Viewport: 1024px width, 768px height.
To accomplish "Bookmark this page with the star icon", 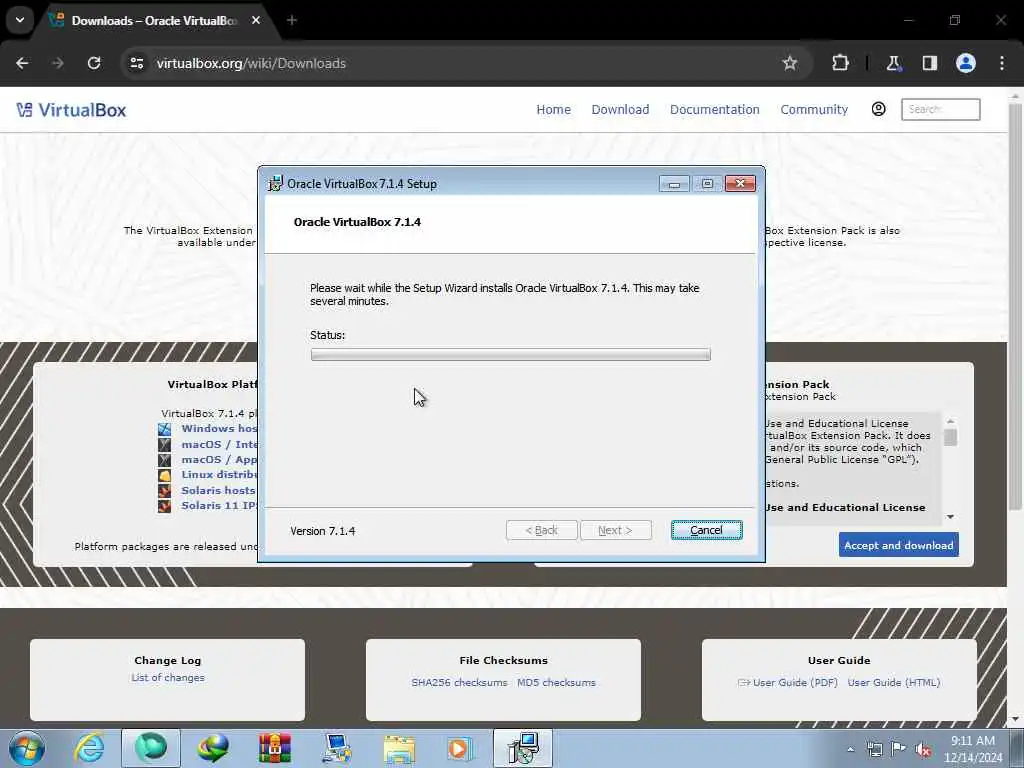I will point(790,63).
